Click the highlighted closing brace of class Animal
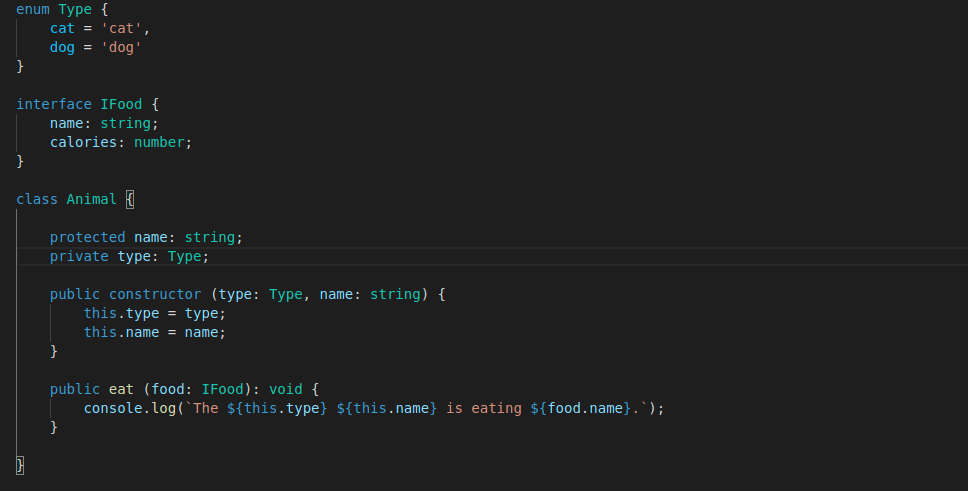 point(20,465)
